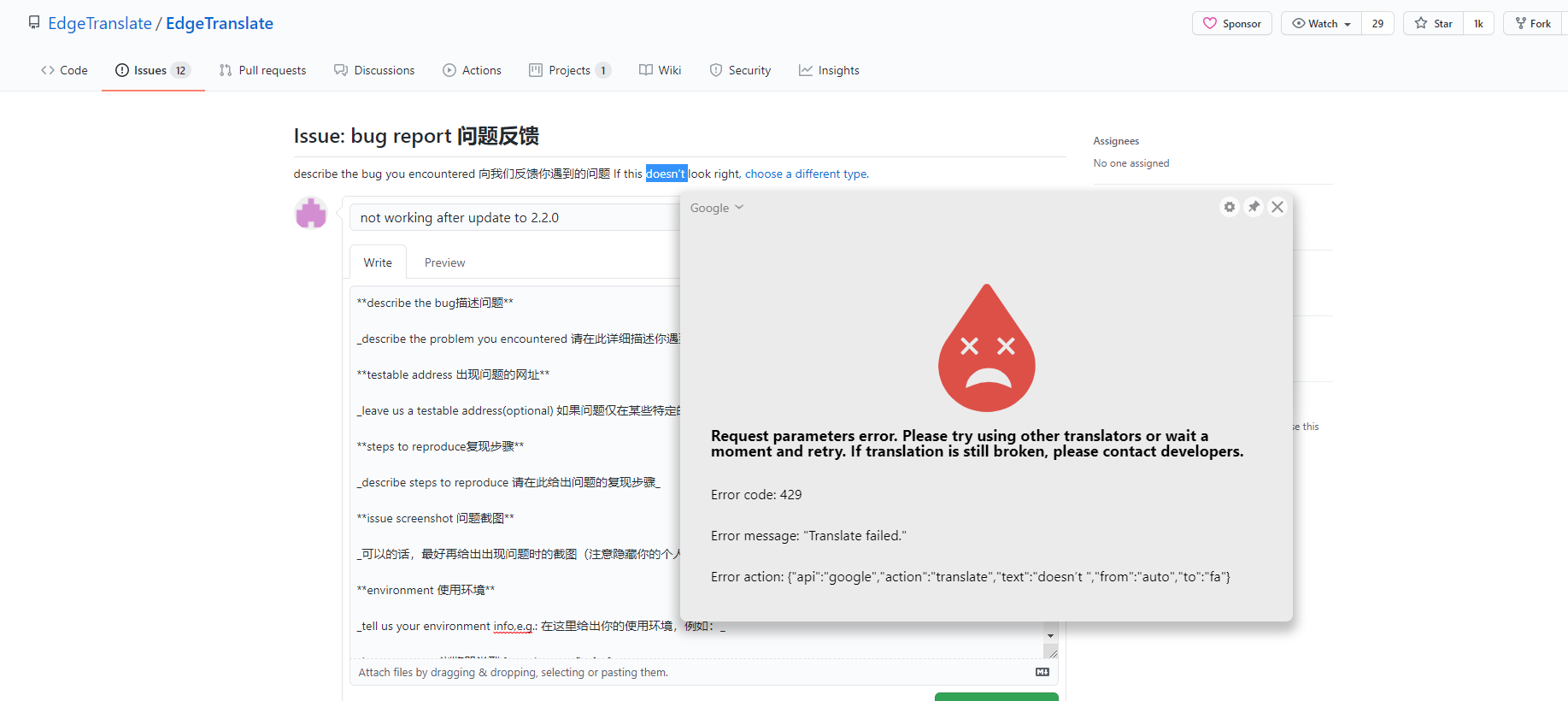Switch to the Preview tab
The image size is (1568, 701).
(444, 262)
